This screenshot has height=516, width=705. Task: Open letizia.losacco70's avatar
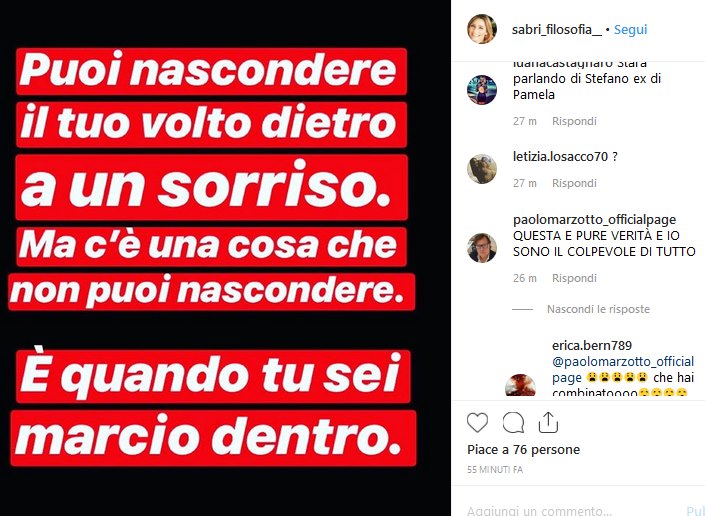click(482, 169)
